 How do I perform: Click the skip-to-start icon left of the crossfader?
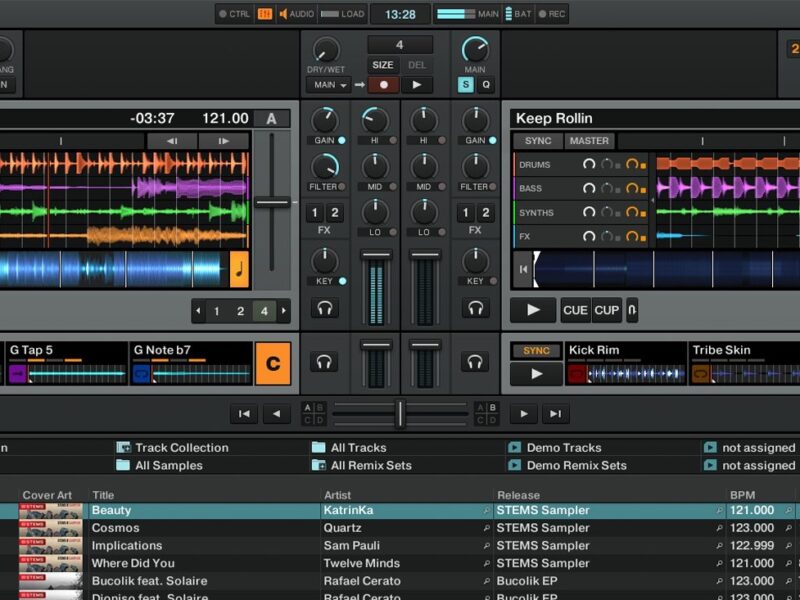click(243, 413)
